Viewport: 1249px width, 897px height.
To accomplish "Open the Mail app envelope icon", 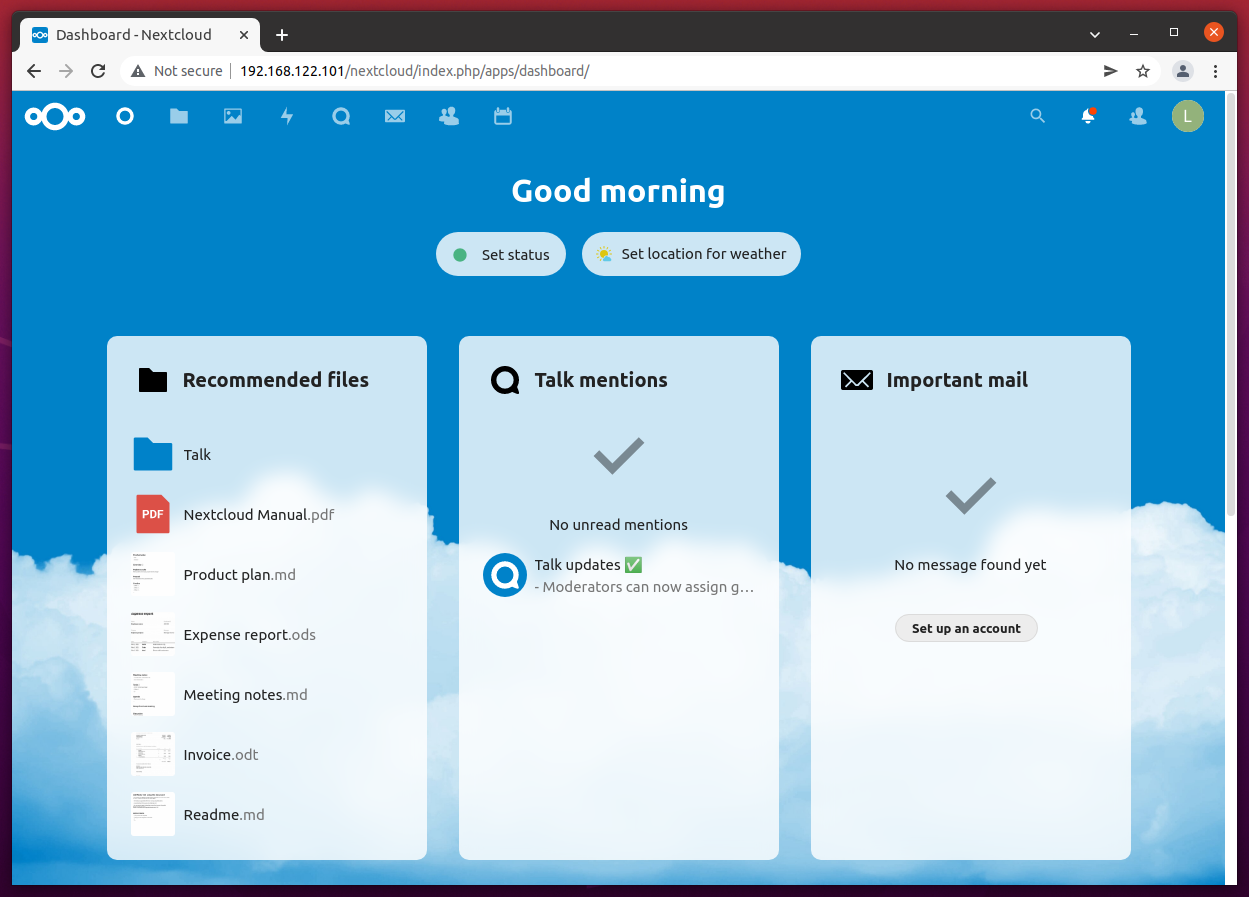I will 395,117.
